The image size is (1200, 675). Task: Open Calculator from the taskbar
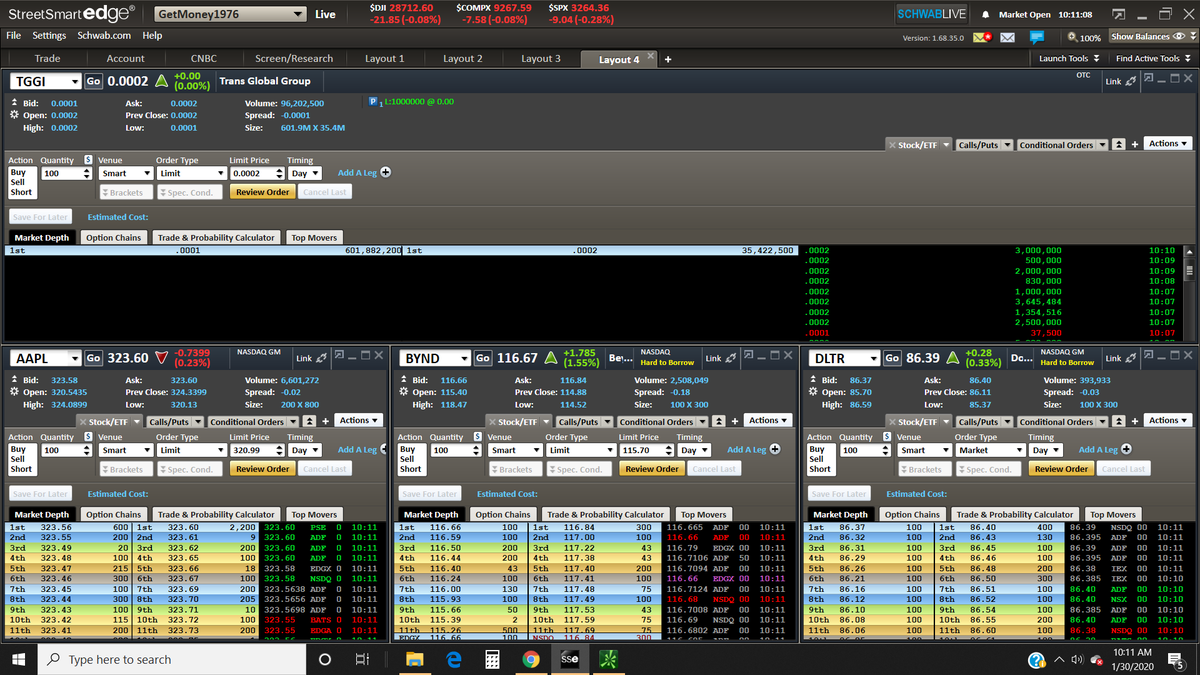click(491, 659)
